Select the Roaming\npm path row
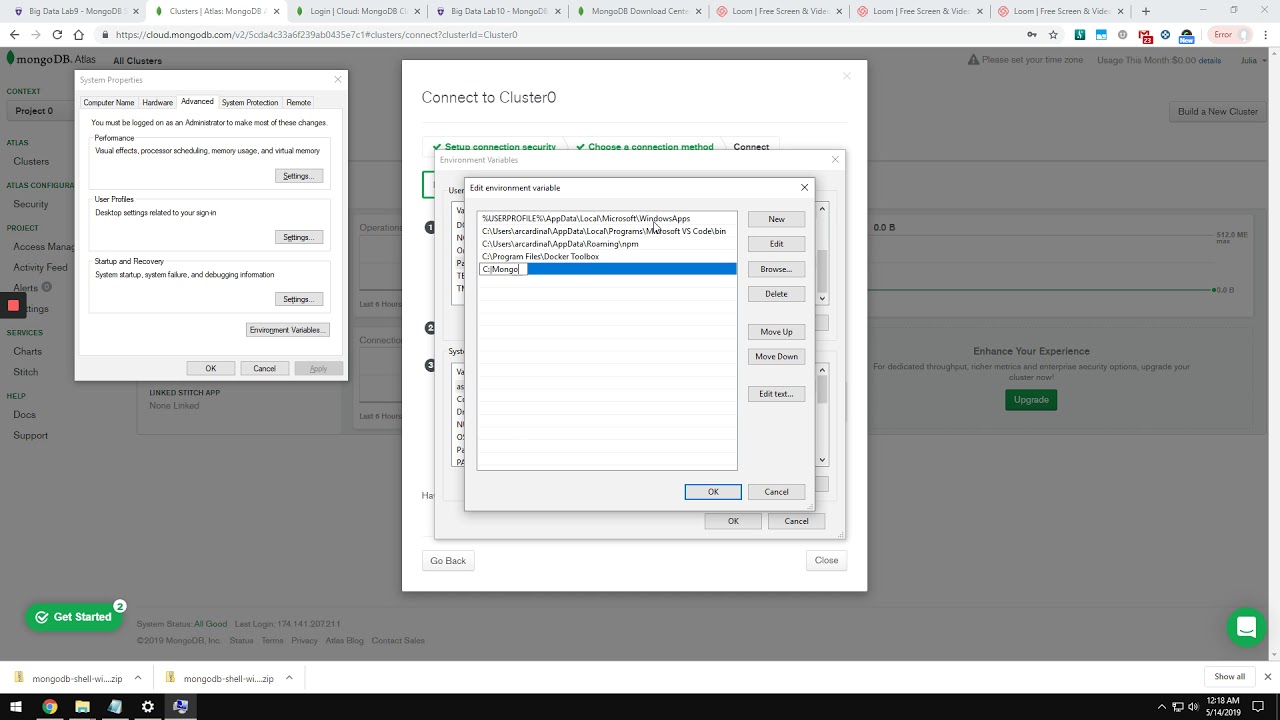The height and width of the screenshot is (720, 1280). tap(607, 244)
